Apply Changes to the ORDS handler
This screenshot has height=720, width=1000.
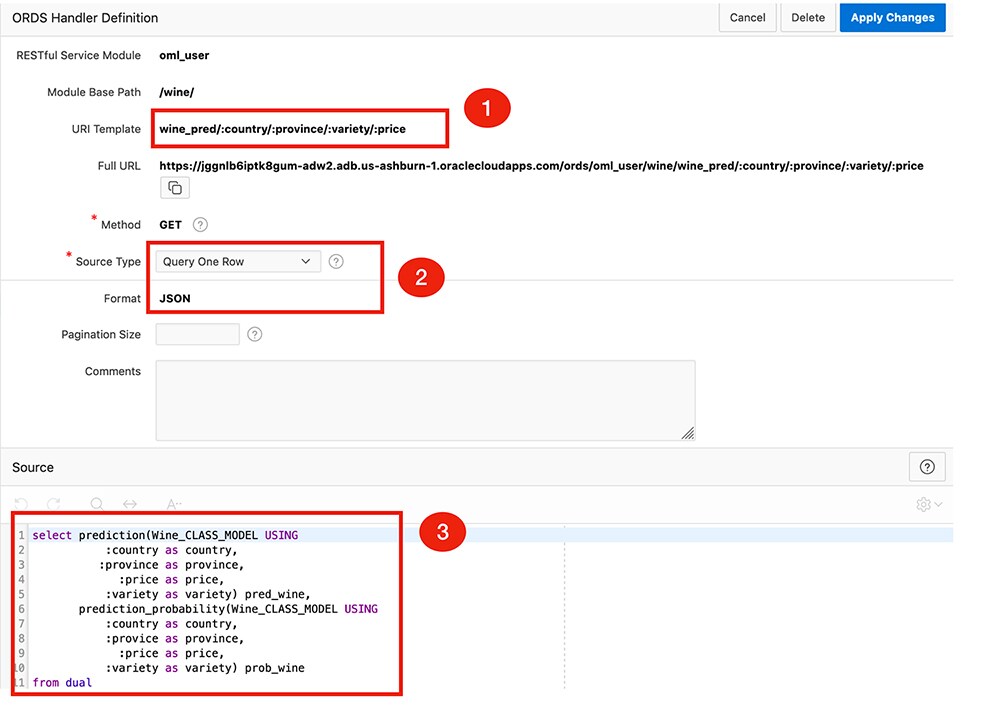point(892,17)
